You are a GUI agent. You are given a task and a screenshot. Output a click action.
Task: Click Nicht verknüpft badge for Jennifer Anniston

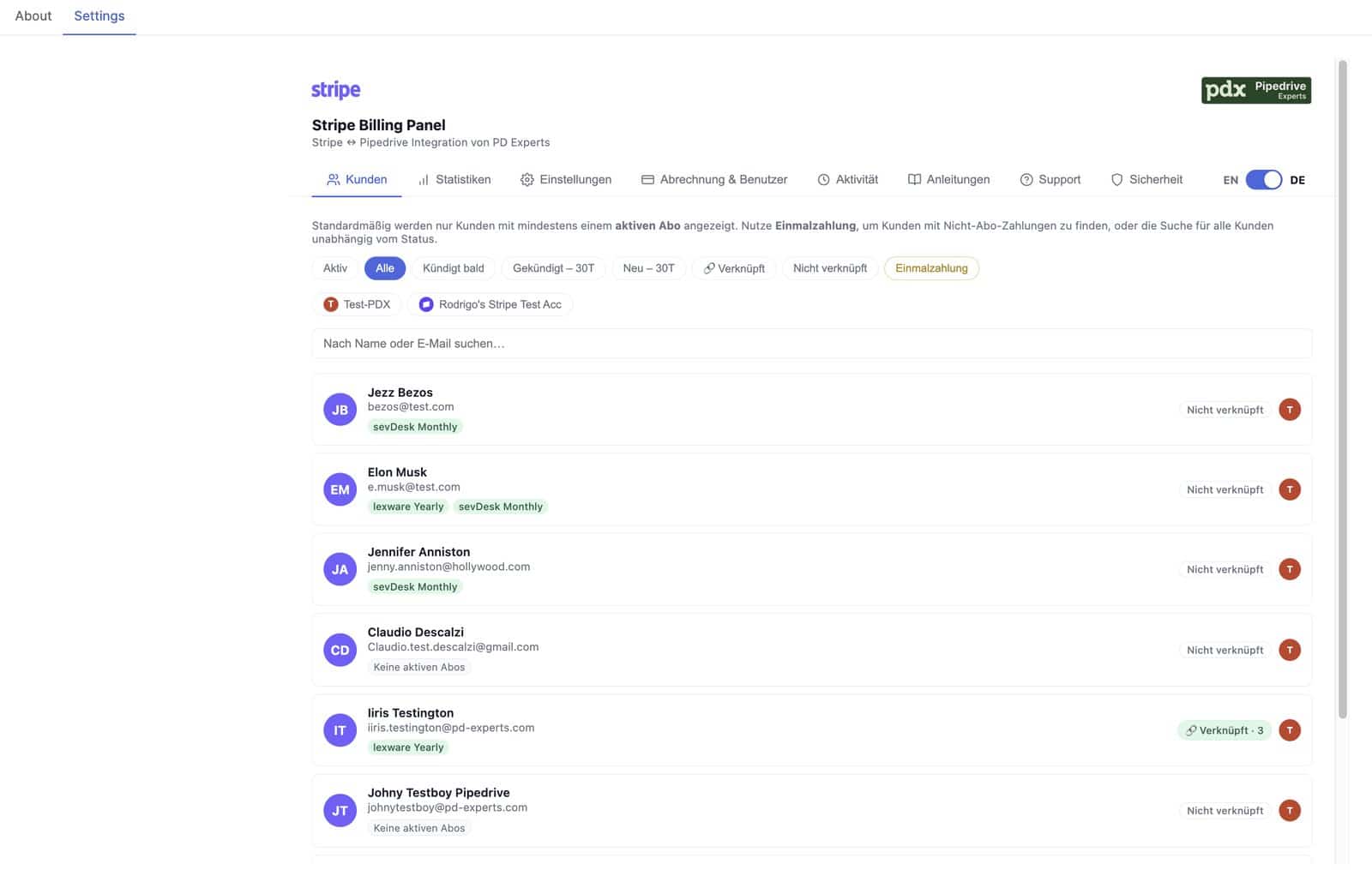pyautogui.click(x=1225, y=569)
